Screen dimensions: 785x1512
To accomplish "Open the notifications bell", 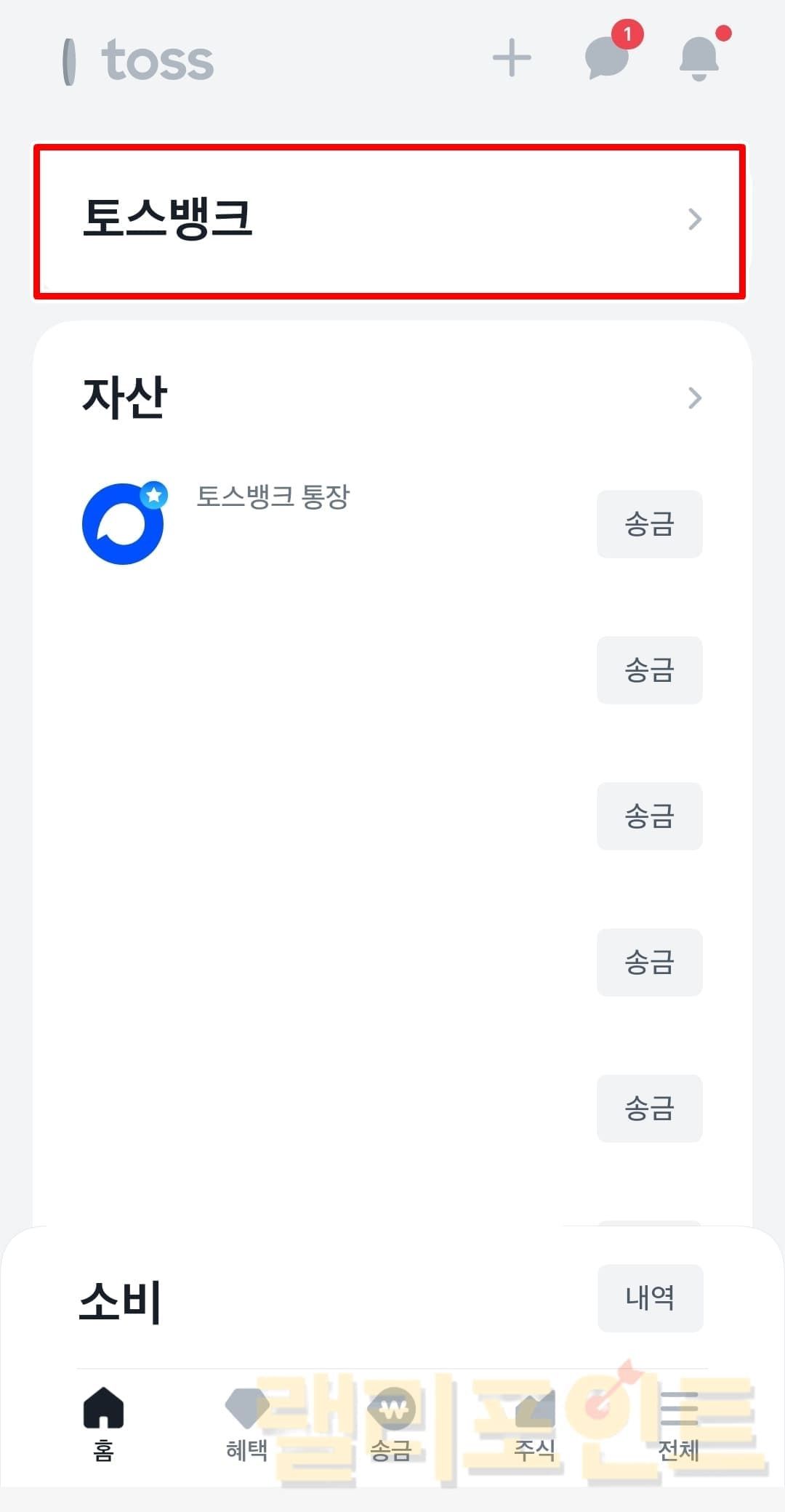I will (x=699, y=58).
